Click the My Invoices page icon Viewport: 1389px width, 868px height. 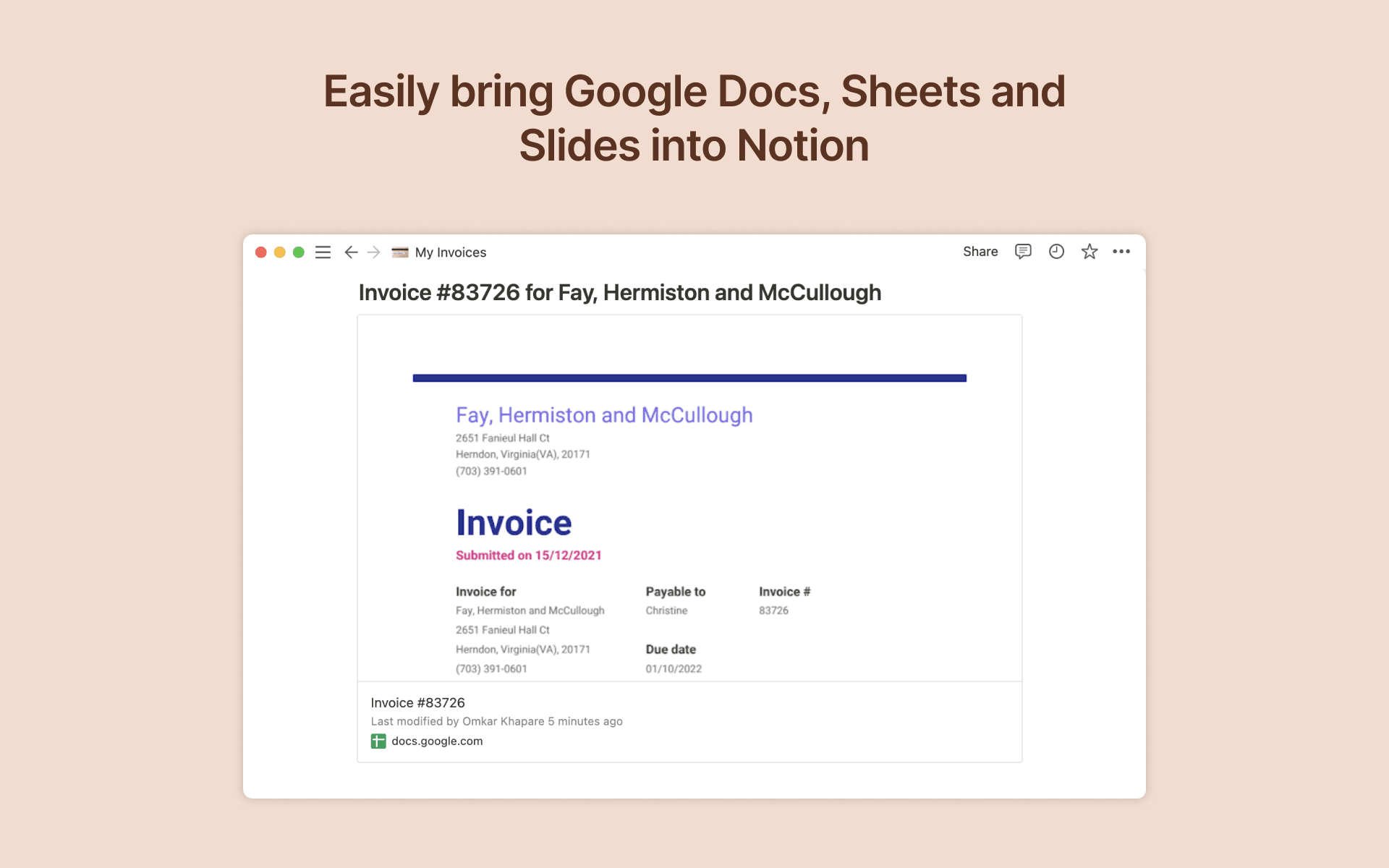point(400,252)
